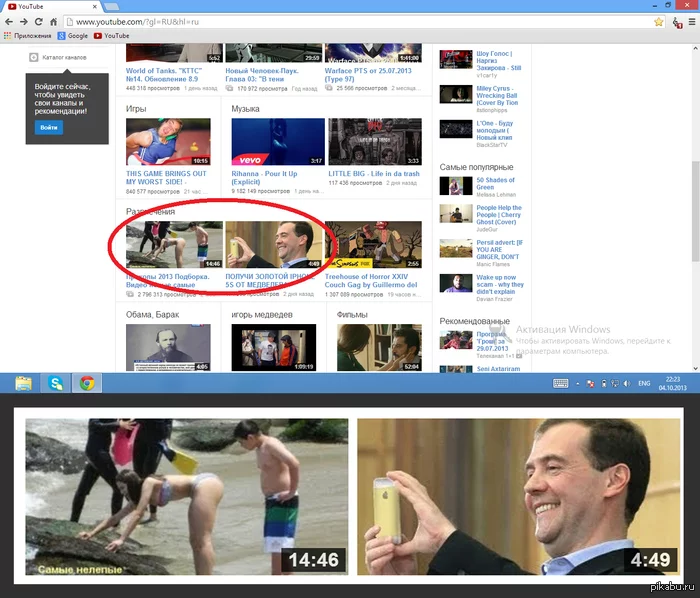
Task: Open File Explorer from the taskbar
Action: (23, 383)
